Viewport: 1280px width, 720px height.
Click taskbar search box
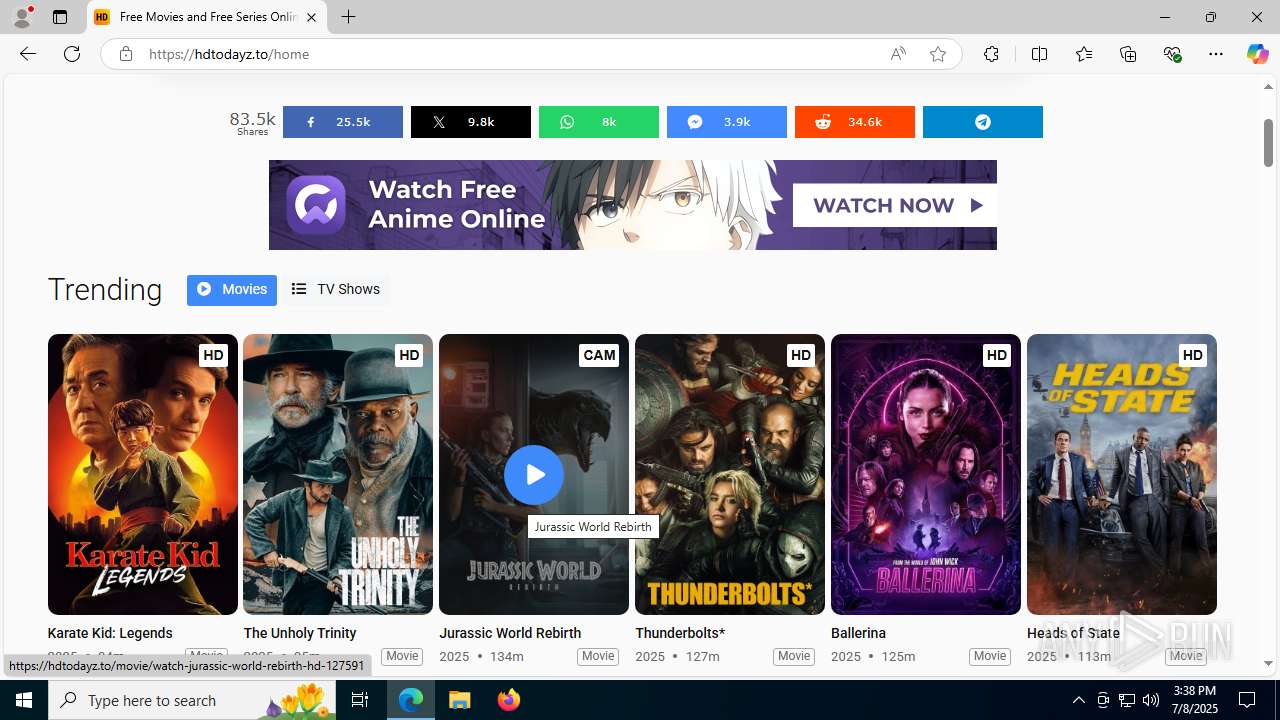192,700
